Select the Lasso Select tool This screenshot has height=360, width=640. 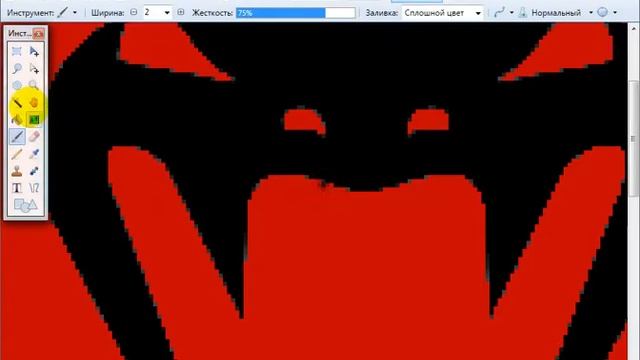pyautogui.click(x=17, y=69)
